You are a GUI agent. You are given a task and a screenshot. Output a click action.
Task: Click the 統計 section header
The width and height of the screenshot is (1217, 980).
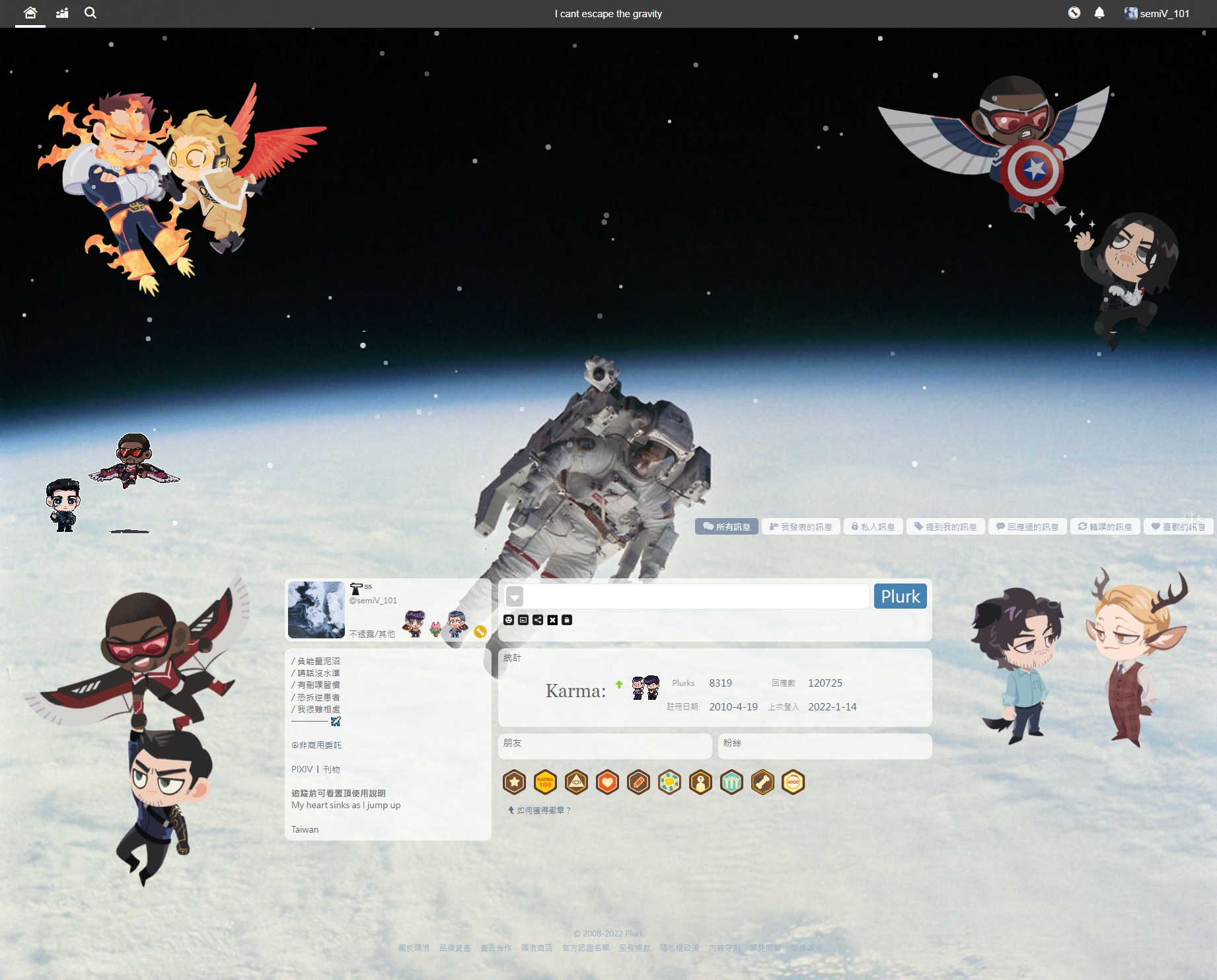pyautogui.click(x=512, y=658)
